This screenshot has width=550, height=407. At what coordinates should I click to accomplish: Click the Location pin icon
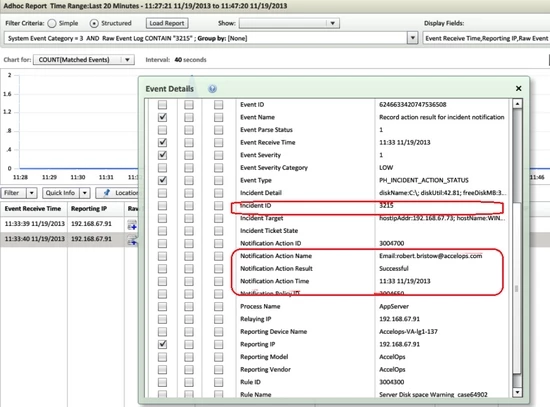click(107, 193)
